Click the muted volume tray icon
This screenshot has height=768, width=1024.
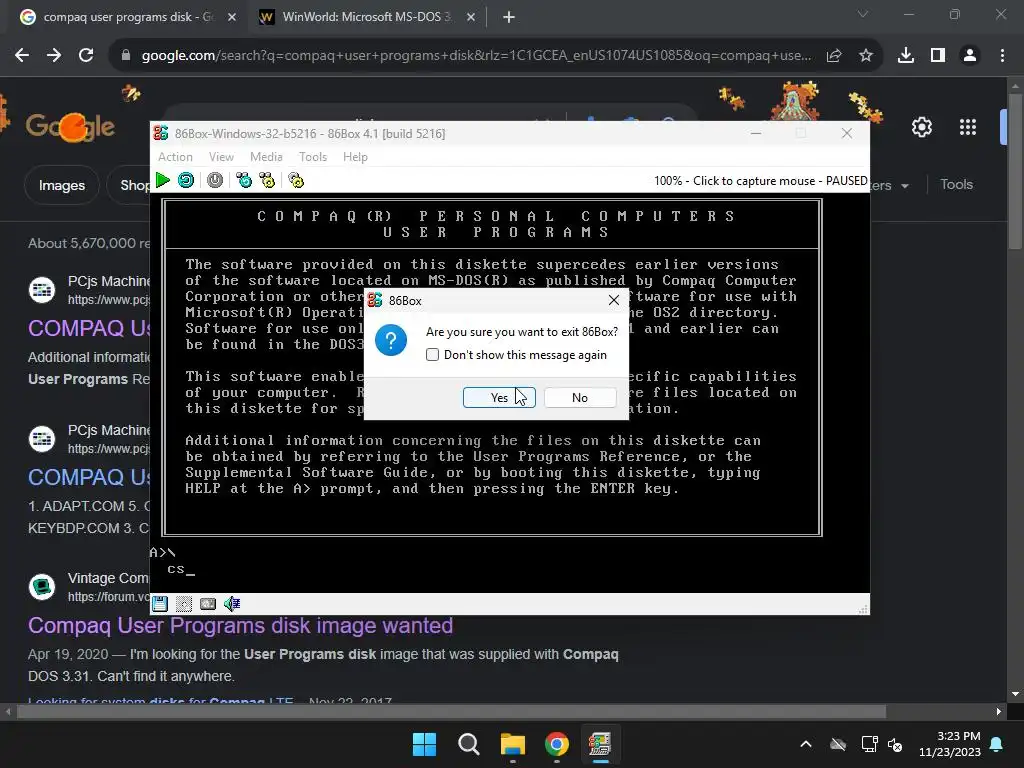coord(895,744)
